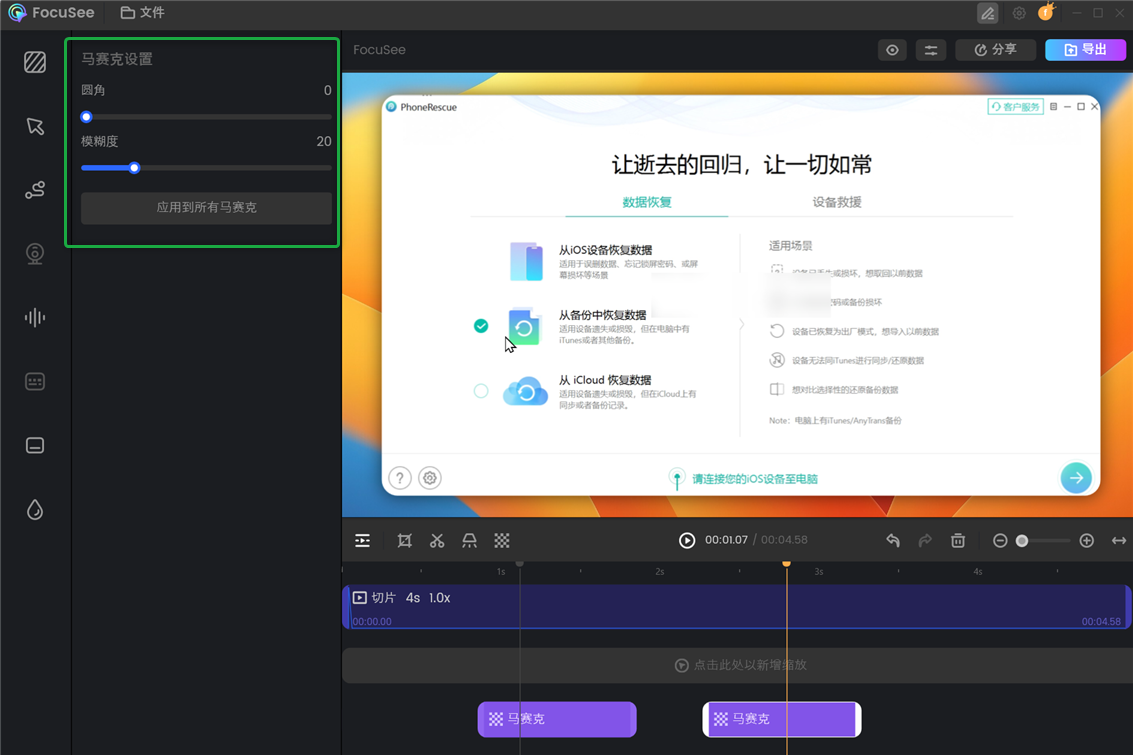Open the adjustment sliders button
The width and height of the screenshot is (1133, 755).
click(931, 50)
